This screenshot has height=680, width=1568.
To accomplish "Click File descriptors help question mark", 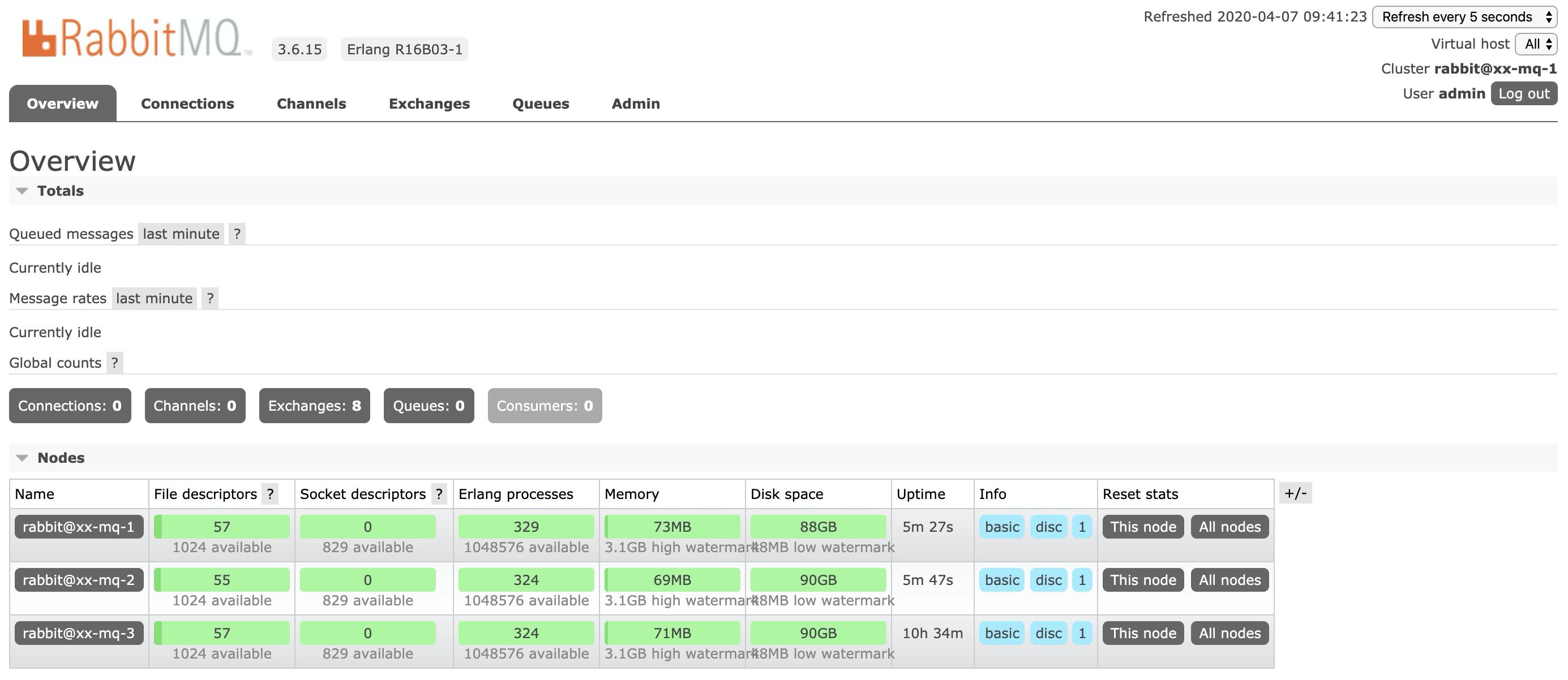I will pos(270,494).
